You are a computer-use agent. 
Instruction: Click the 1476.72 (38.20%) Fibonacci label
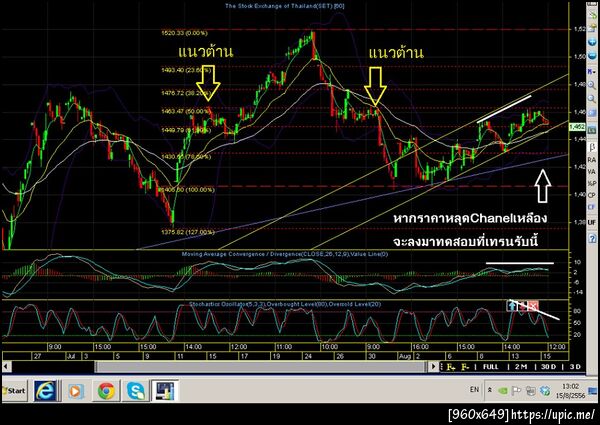tap(186, 93)
